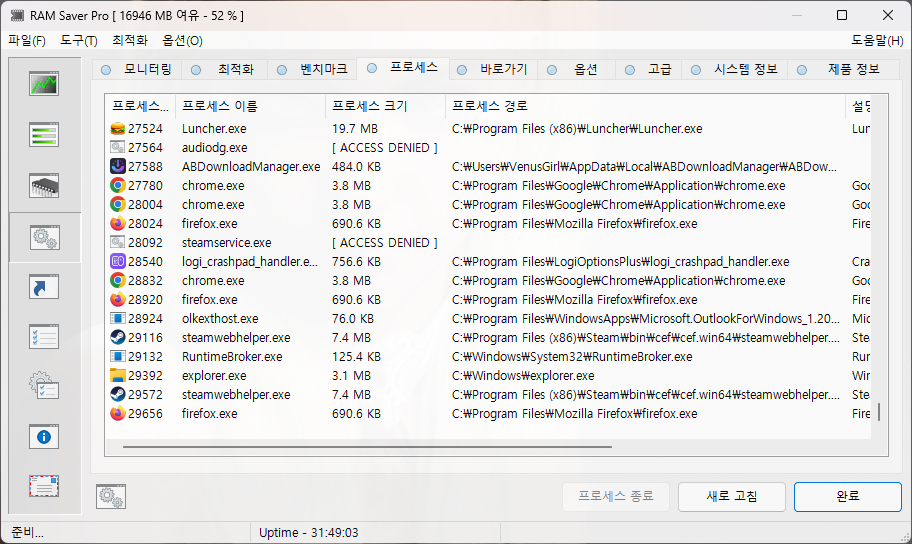Maximize the RAM Saver Pro window
This screenshot has width=912, height=544.
pyautogui.click(x=842, y=15)
